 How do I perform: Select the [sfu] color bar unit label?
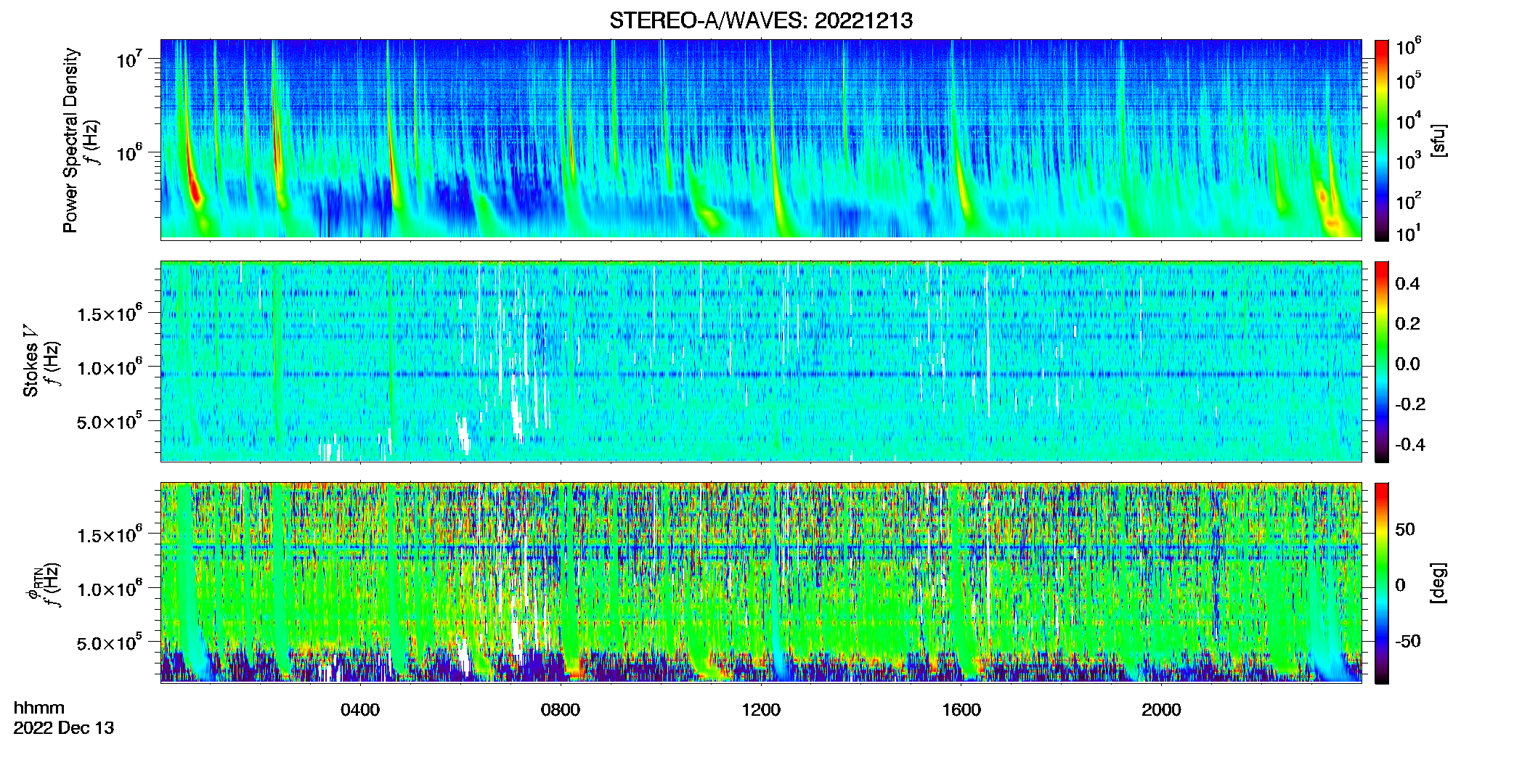(1438, 140)
